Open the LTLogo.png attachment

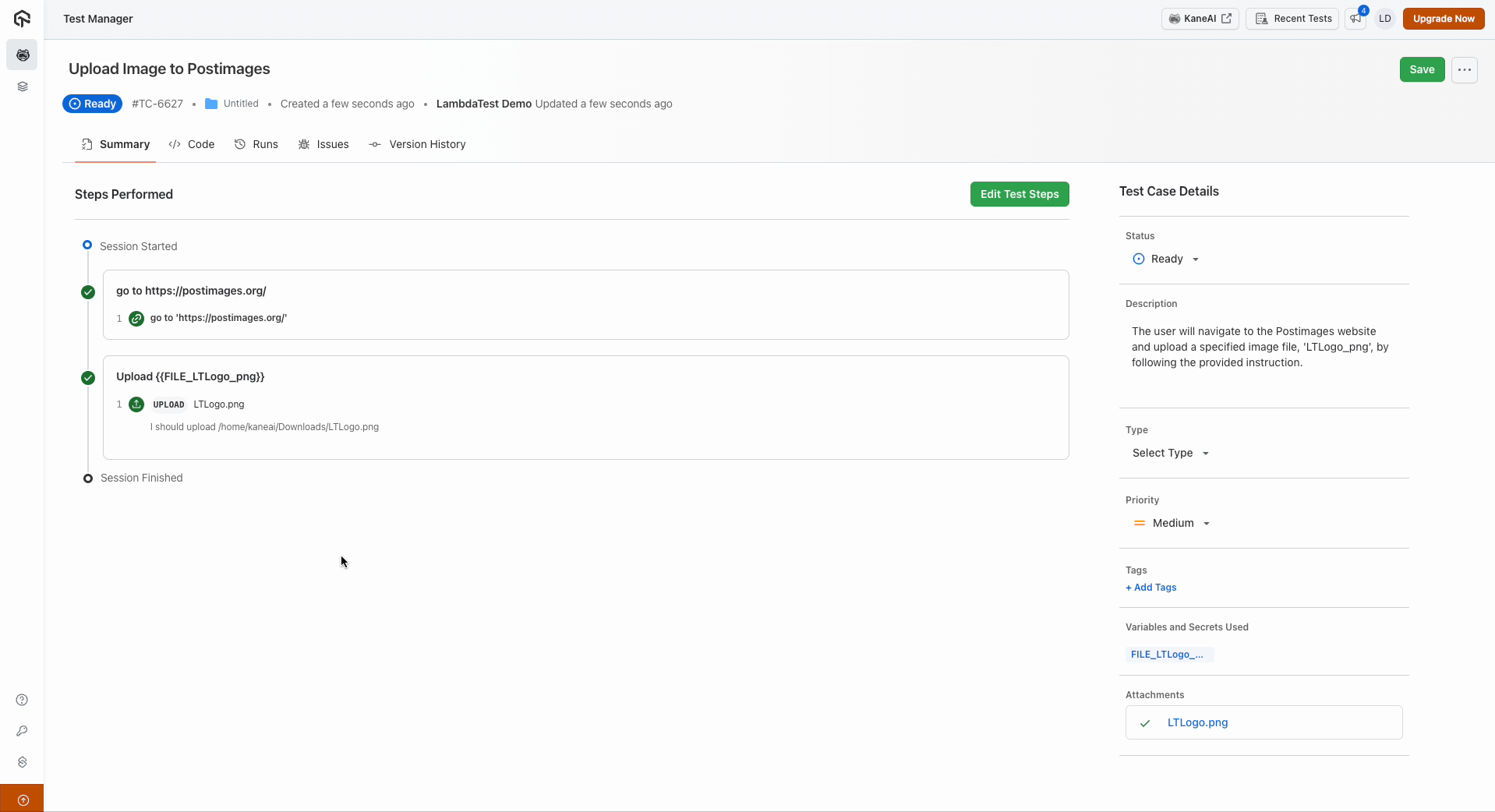[x=1197, y=722]
